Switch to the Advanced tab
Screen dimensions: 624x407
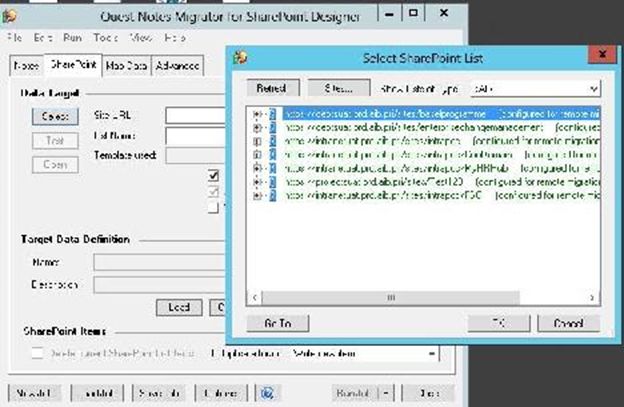click(x=177, y=65)
